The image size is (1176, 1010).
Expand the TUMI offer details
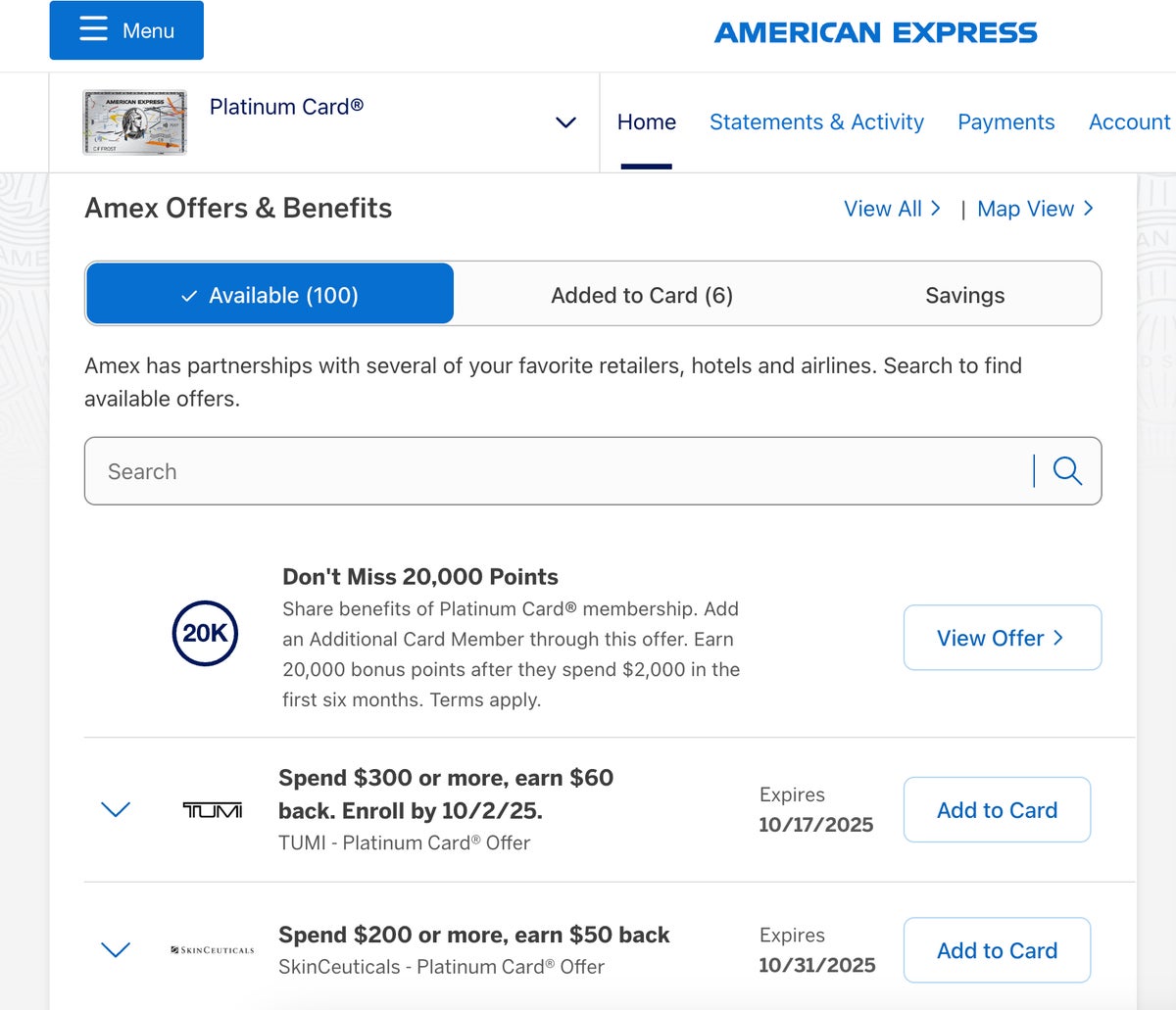coord(116,810)
